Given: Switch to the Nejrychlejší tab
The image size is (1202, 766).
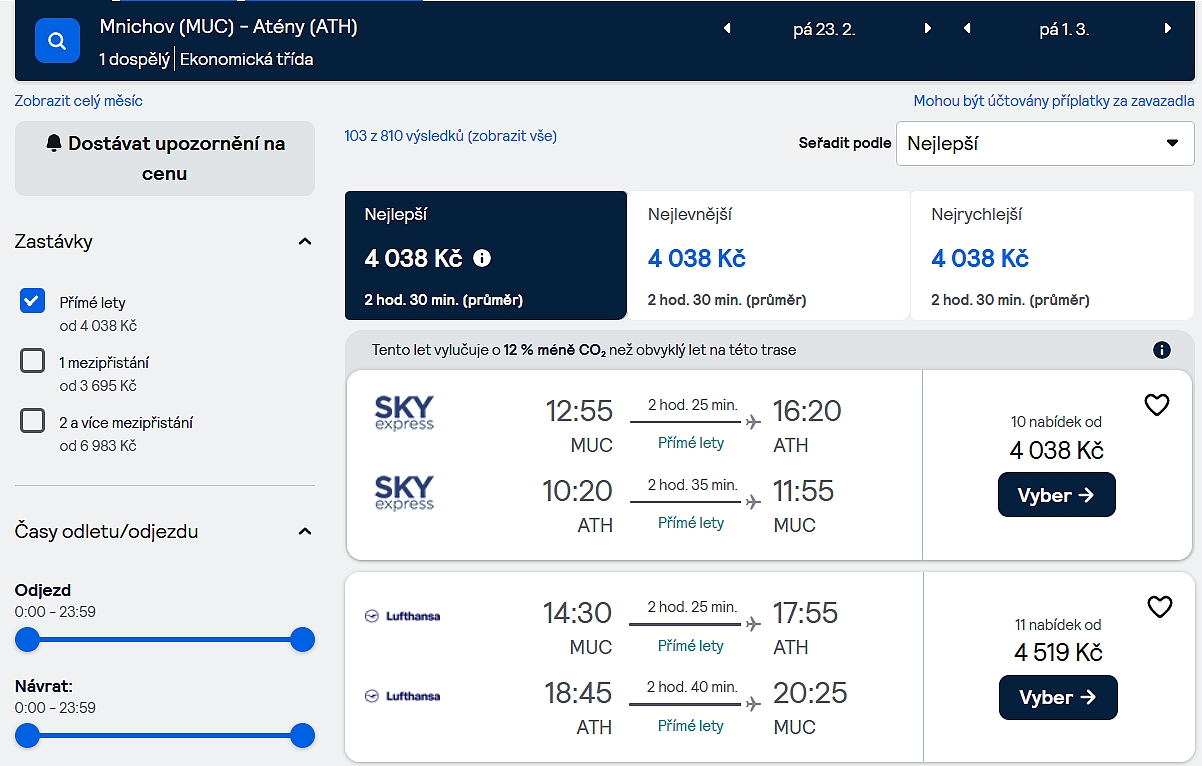Looking at the screenshot, I should (1051, 255).
